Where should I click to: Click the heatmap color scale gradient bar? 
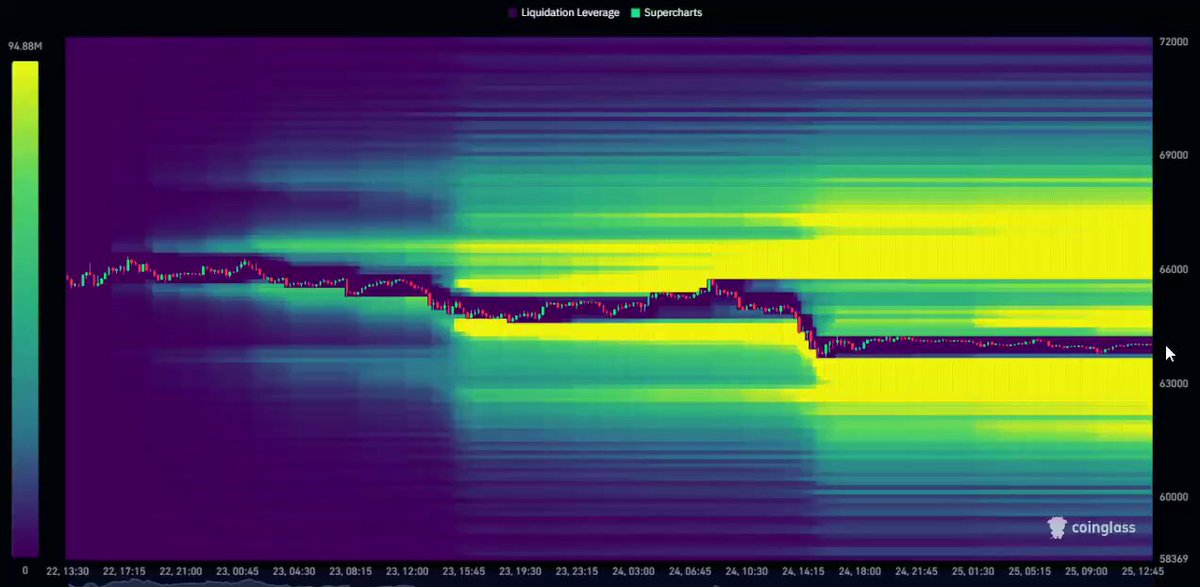[25, 309]
